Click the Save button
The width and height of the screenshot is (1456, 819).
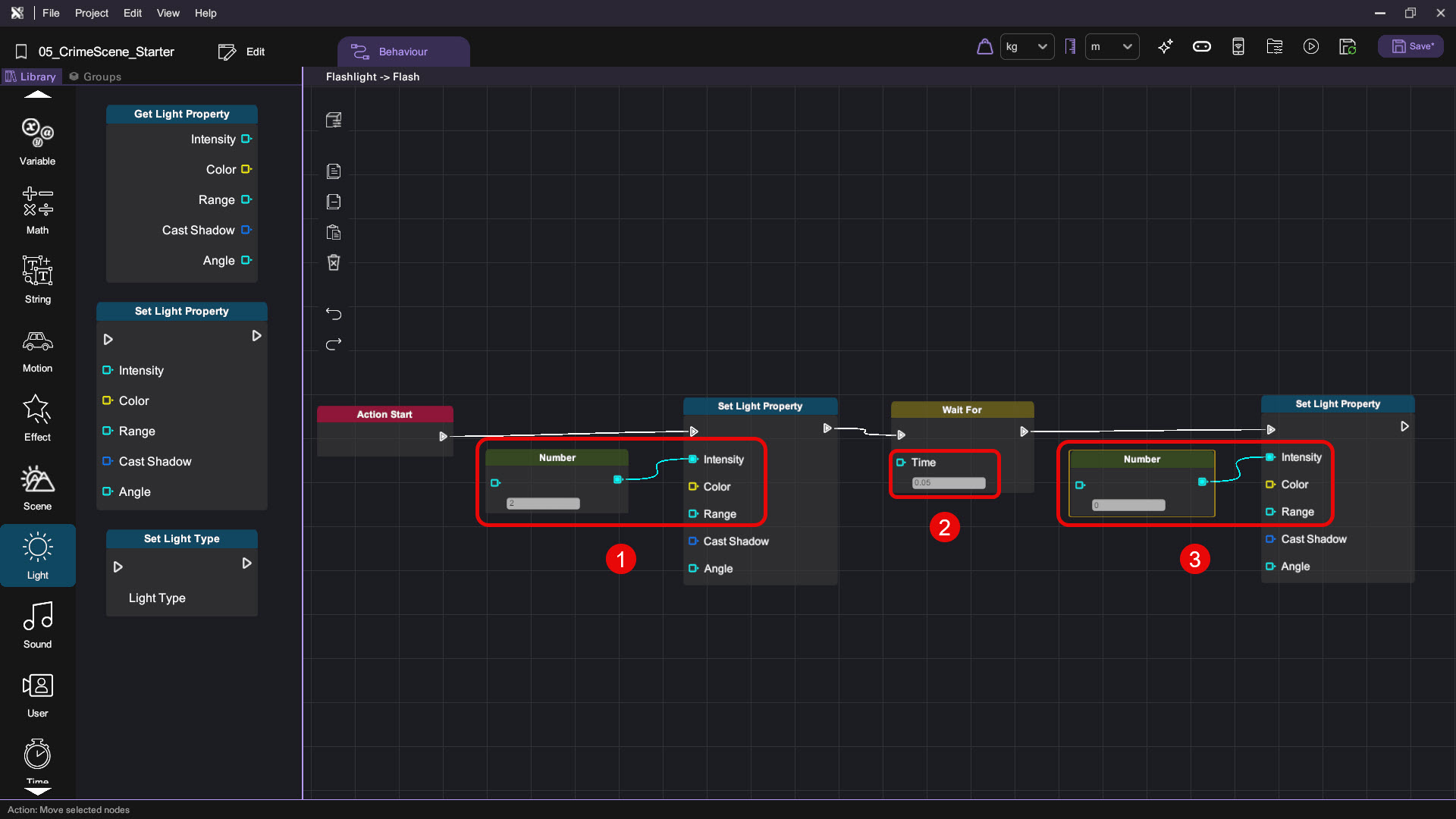1411,46
